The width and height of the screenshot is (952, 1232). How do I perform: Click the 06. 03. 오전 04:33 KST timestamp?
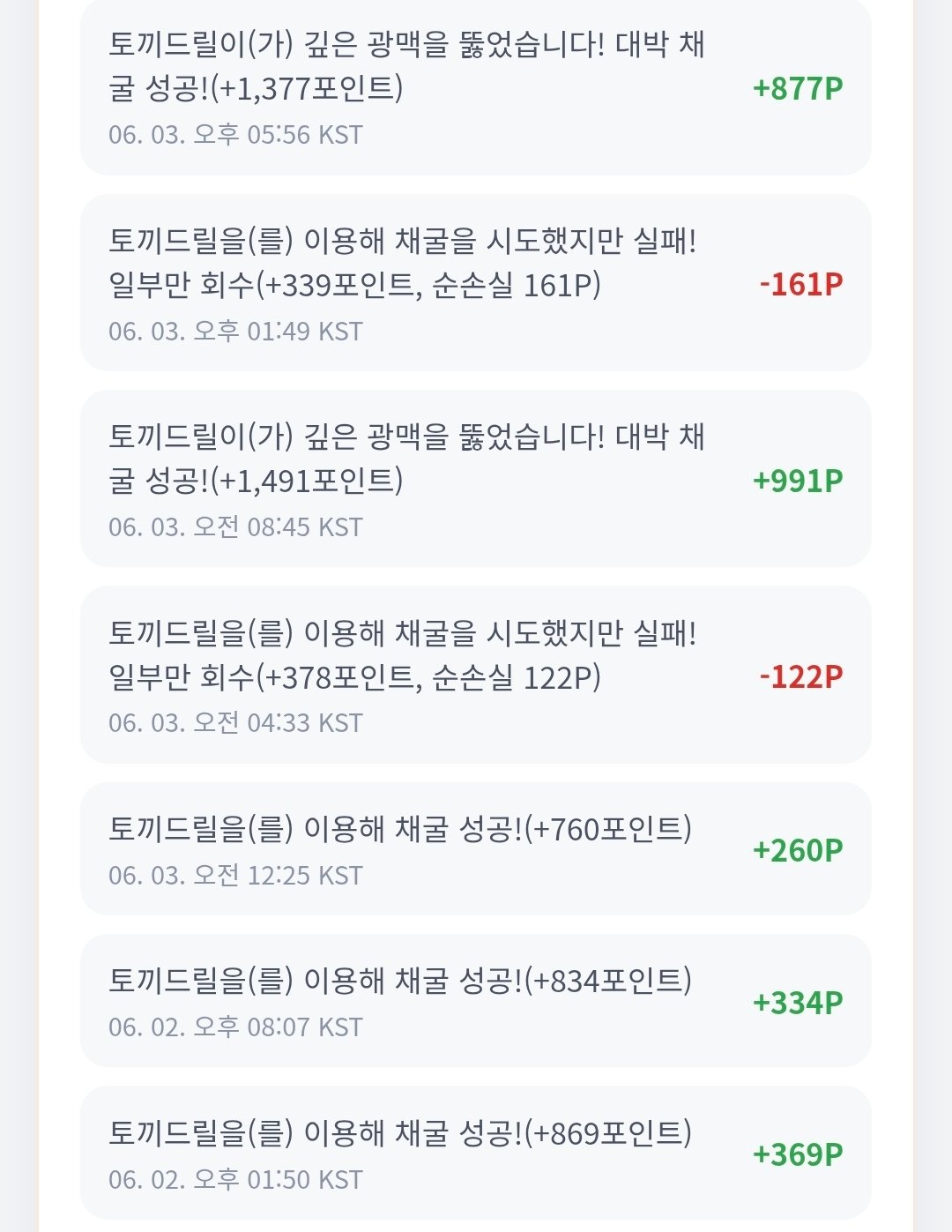(235, 723)
